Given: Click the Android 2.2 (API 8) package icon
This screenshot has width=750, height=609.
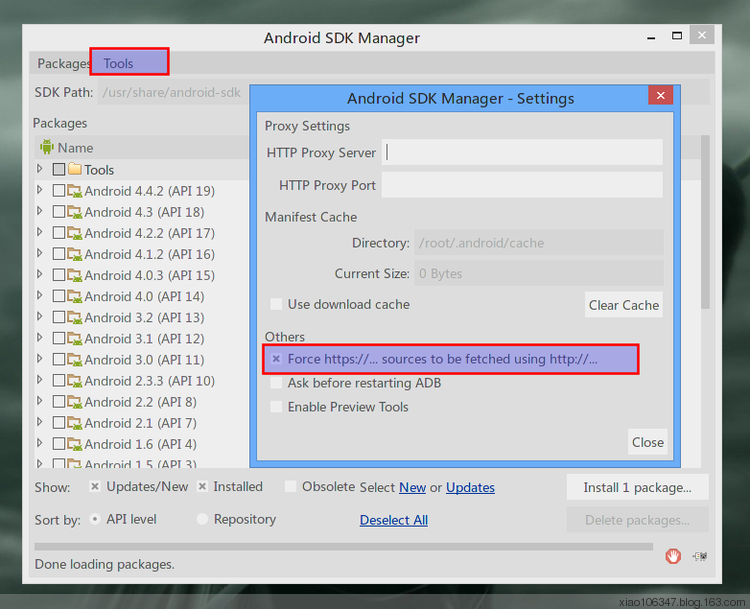Looking at the screenshot, I should pos(74,402).
